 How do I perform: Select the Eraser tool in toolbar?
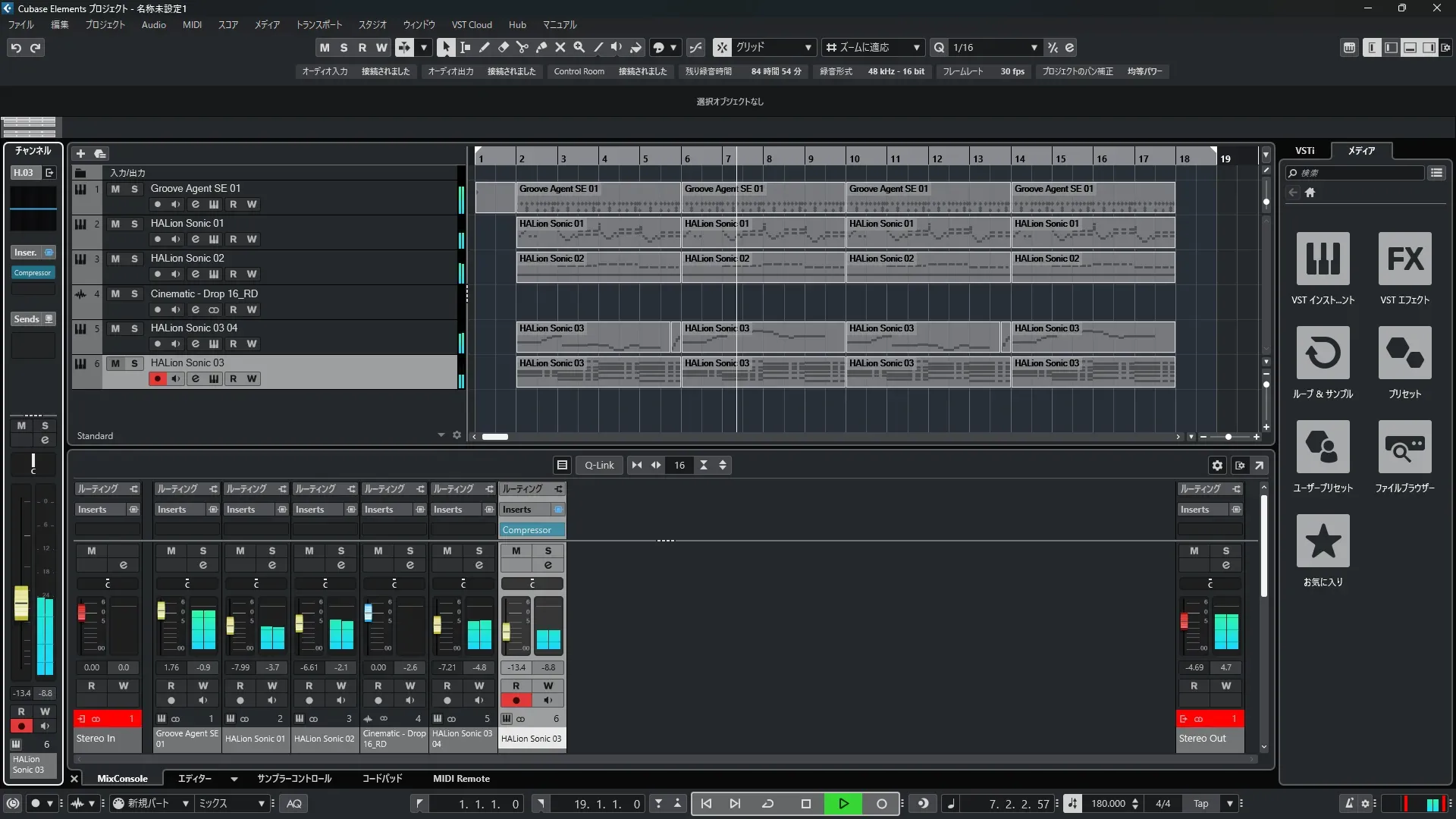coord(503,47)
